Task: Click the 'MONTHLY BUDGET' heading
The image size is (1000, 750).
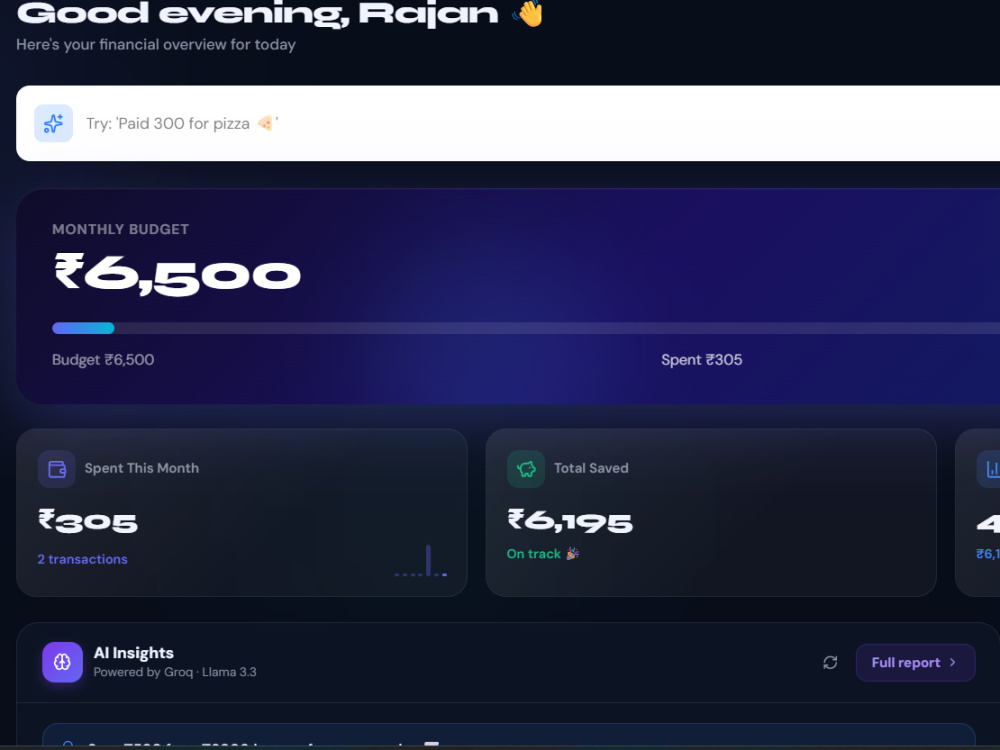Action: coord(121,229)
